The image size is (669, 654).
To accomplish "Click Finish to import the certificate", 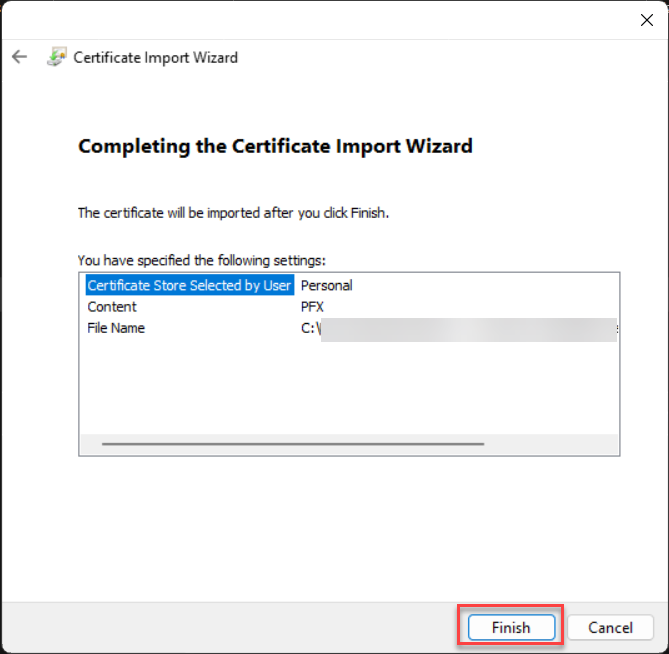I will click(510, 627).
